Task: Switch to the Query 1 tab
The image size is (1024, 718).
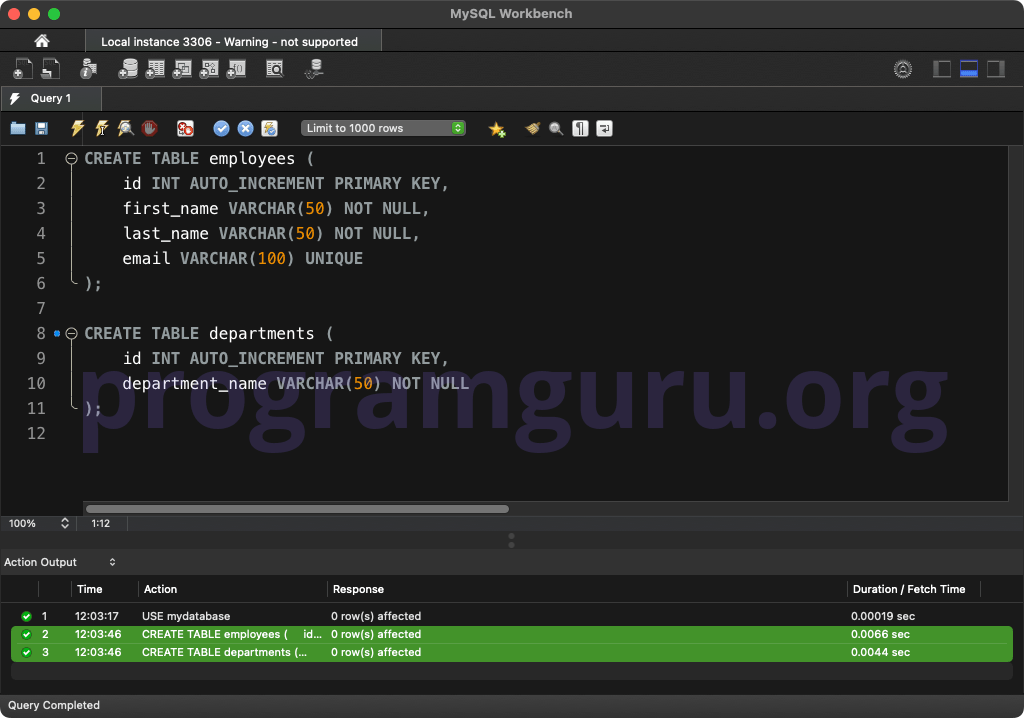Action: tap(50, 99)
